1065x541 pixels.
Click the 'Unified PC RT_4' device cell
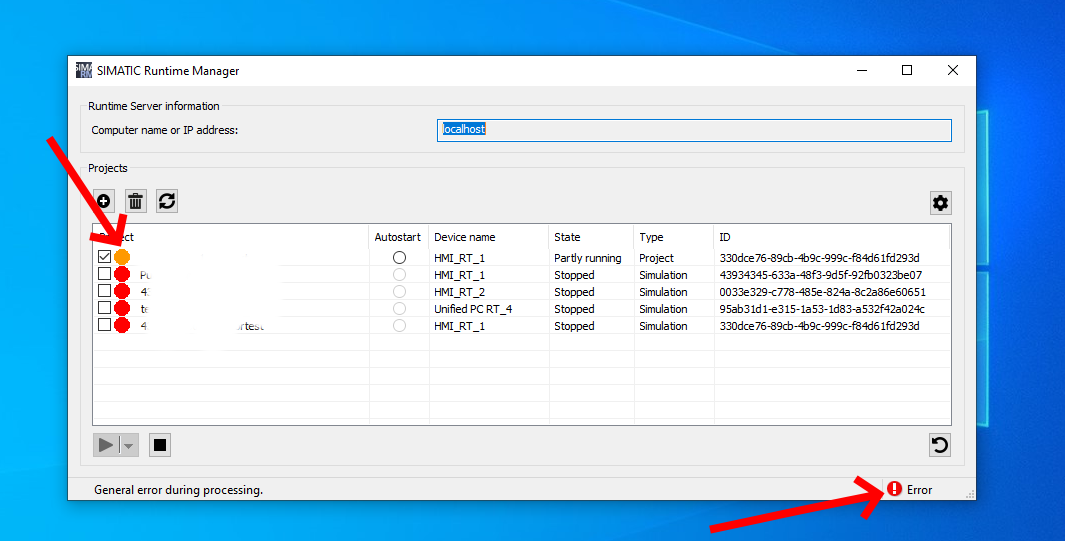point(473,309)
